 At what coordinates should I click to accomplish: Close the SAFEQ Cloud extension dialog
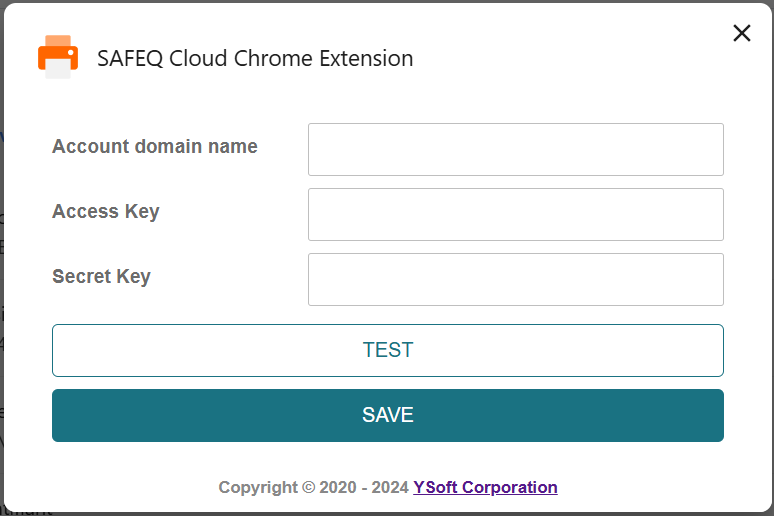click(741, 34)
